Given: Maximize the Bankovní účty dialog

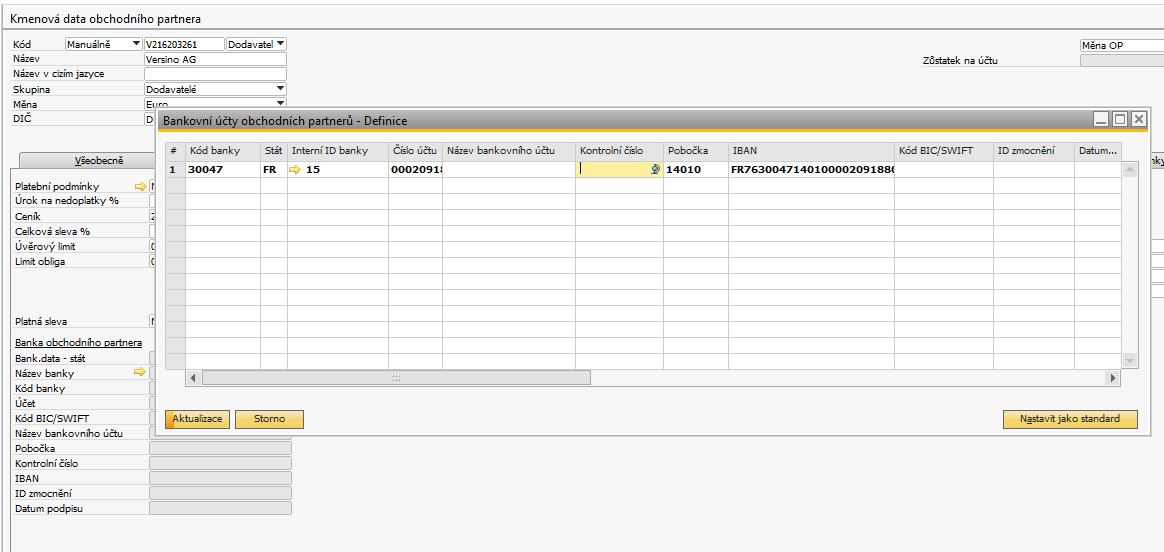Looking at the screenshot, I should [1120, 119].
